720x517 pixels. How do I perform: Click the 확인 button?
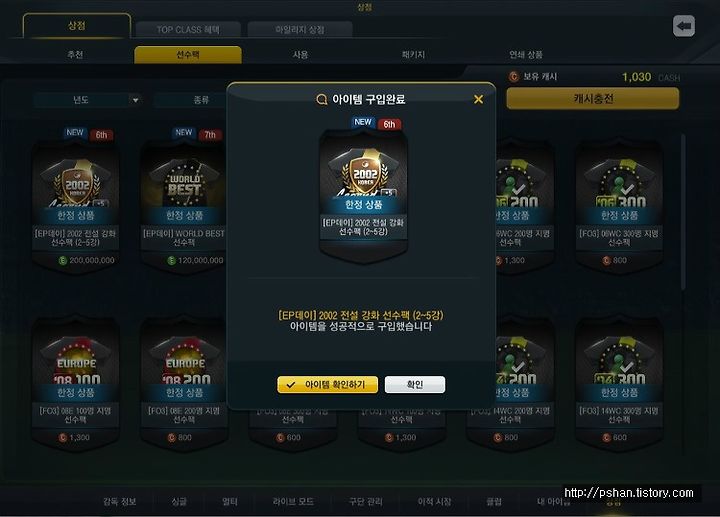(x=415, y=384)
